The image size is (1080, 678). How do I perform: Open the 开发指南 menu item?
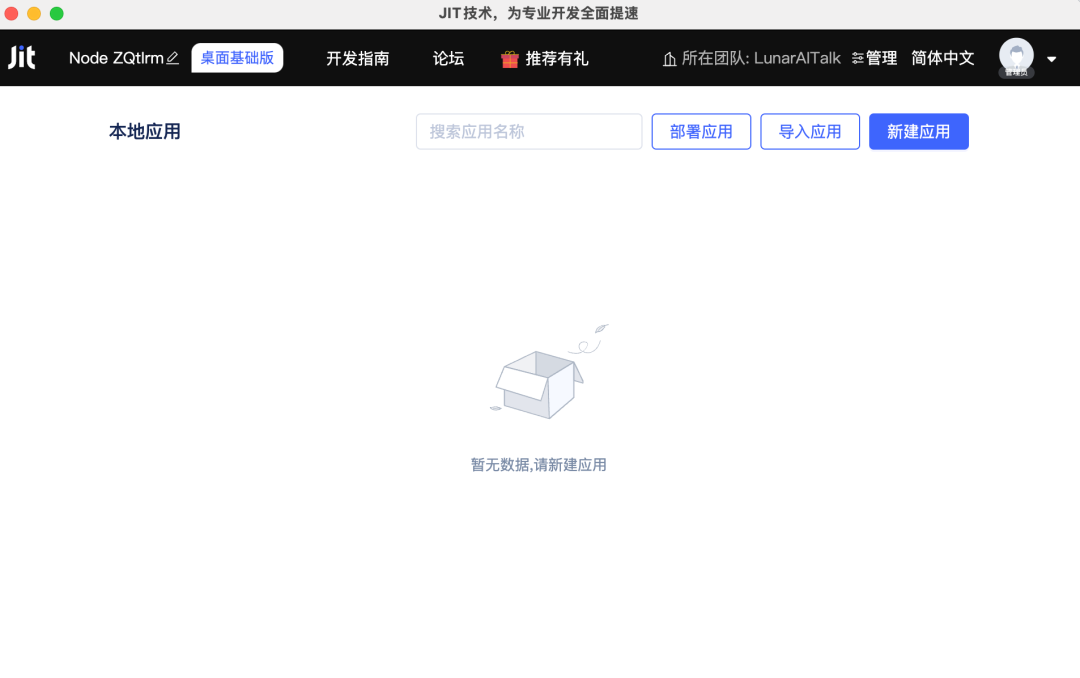tap(357, 59)
